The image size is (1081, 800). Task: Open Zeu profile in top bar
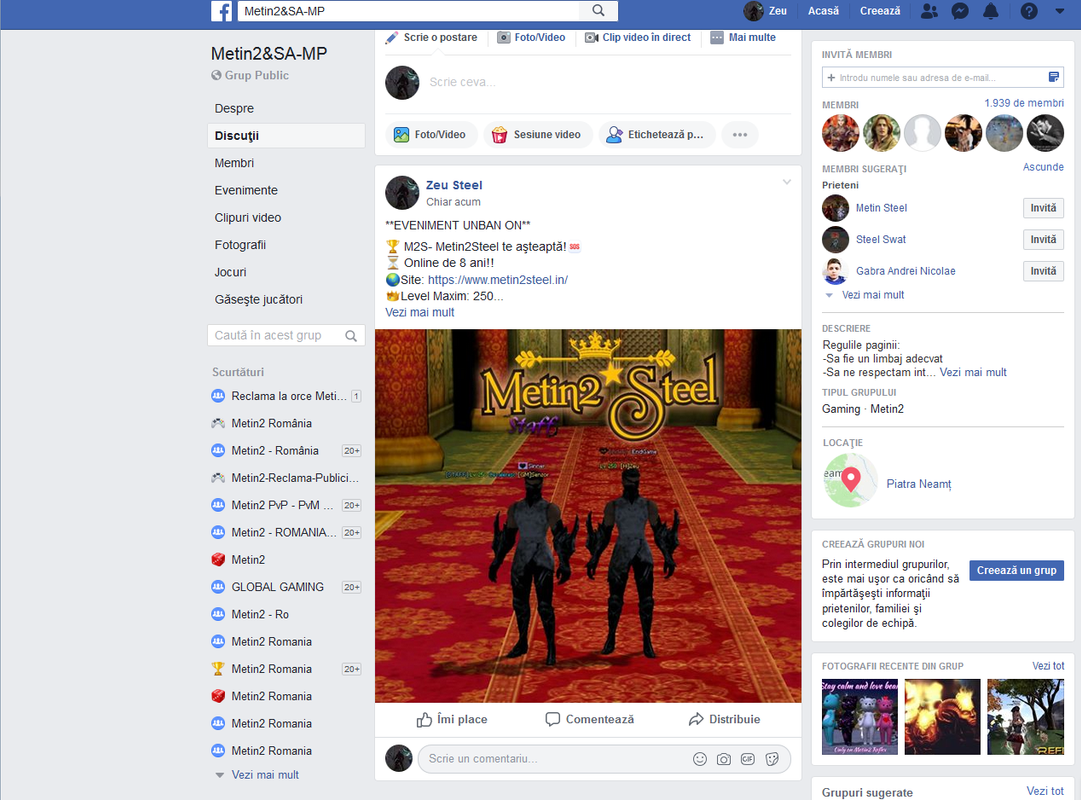(765, 11)
